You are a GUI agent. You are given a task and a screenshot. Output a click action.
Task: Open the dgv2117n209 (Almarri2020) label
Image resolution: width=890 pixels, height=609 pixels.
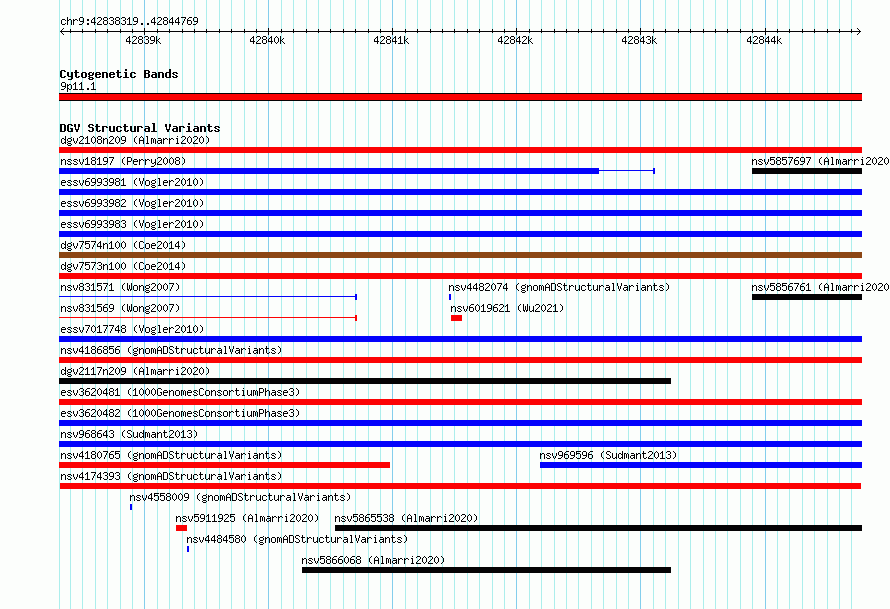tap(135, 371)
